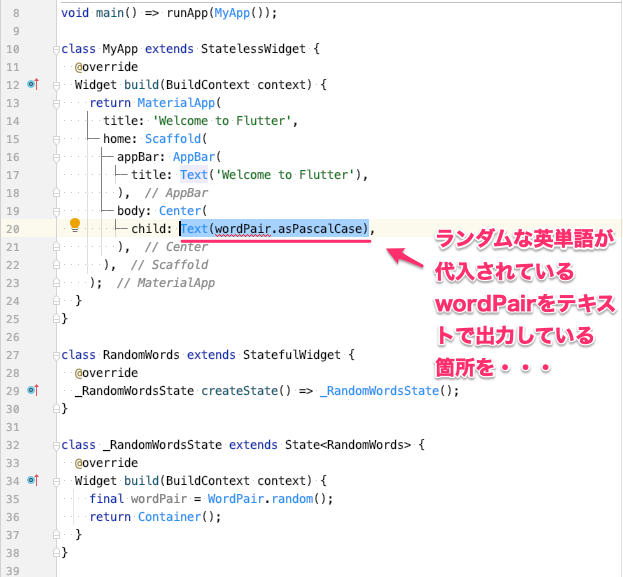The image size is (623, 577).
Task: Click the highlighted Text(wordPair.asPascalCase) expression
Action: click(x=275, y=228)
